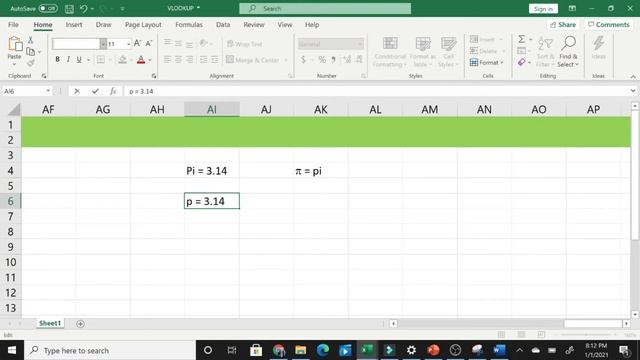The image size is (640, 360).
Task: Confirm entry with the checkmark
Action: point(95,91)
